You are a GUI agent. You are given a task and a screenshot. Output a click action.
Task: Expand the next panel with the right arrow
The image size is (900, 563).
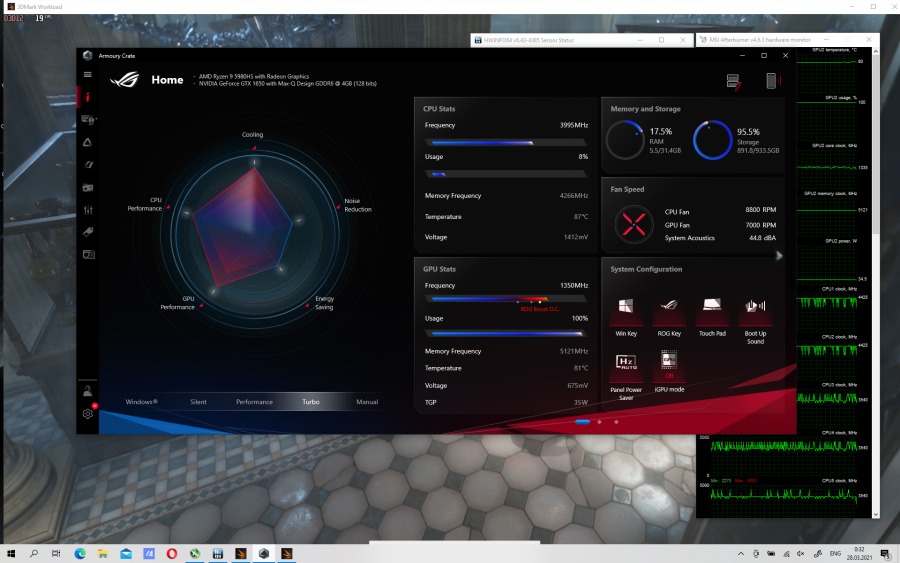click(779, 255)
